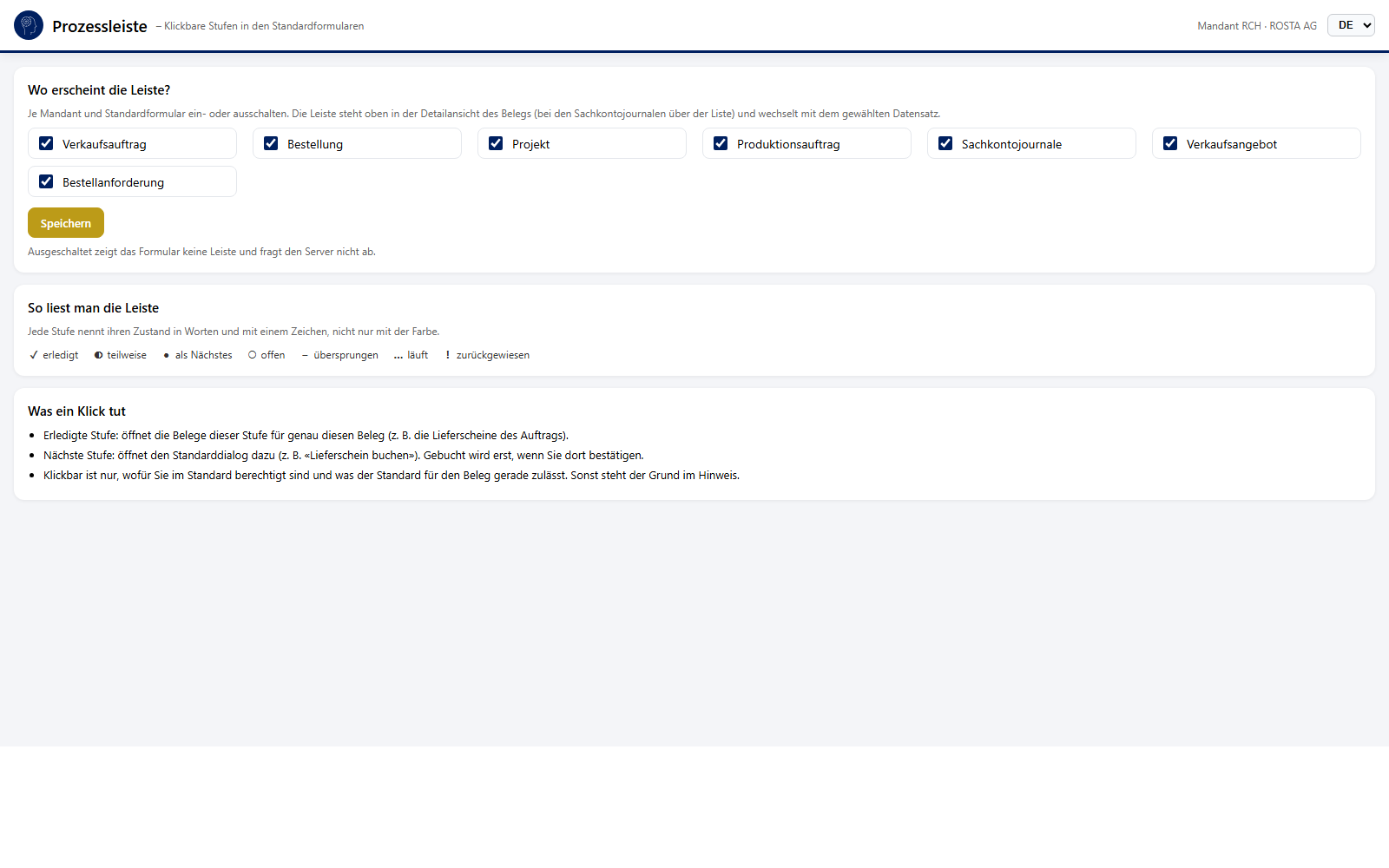
Task: Toggle the Produktionsauftrag checkbox
Action: tap(721, 143)
